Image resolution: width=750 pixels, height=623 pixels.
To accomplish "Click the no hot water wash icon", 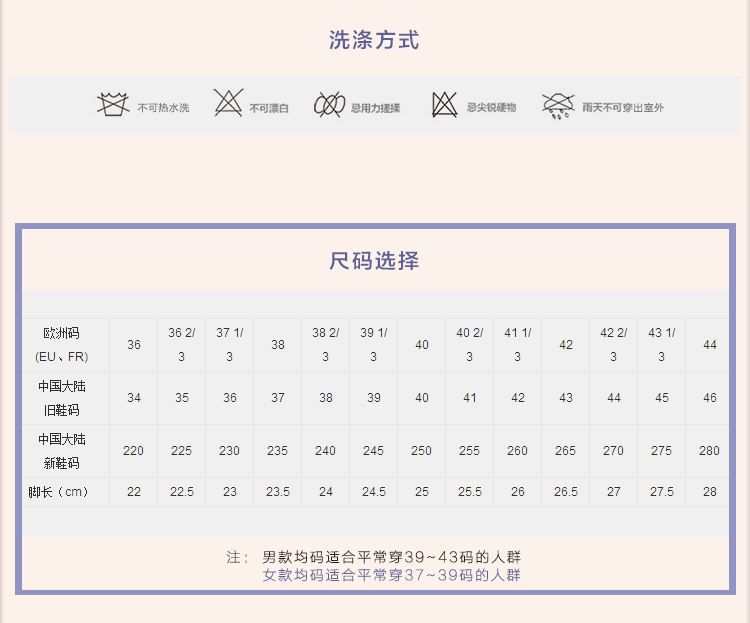I will tap(113, 104).
